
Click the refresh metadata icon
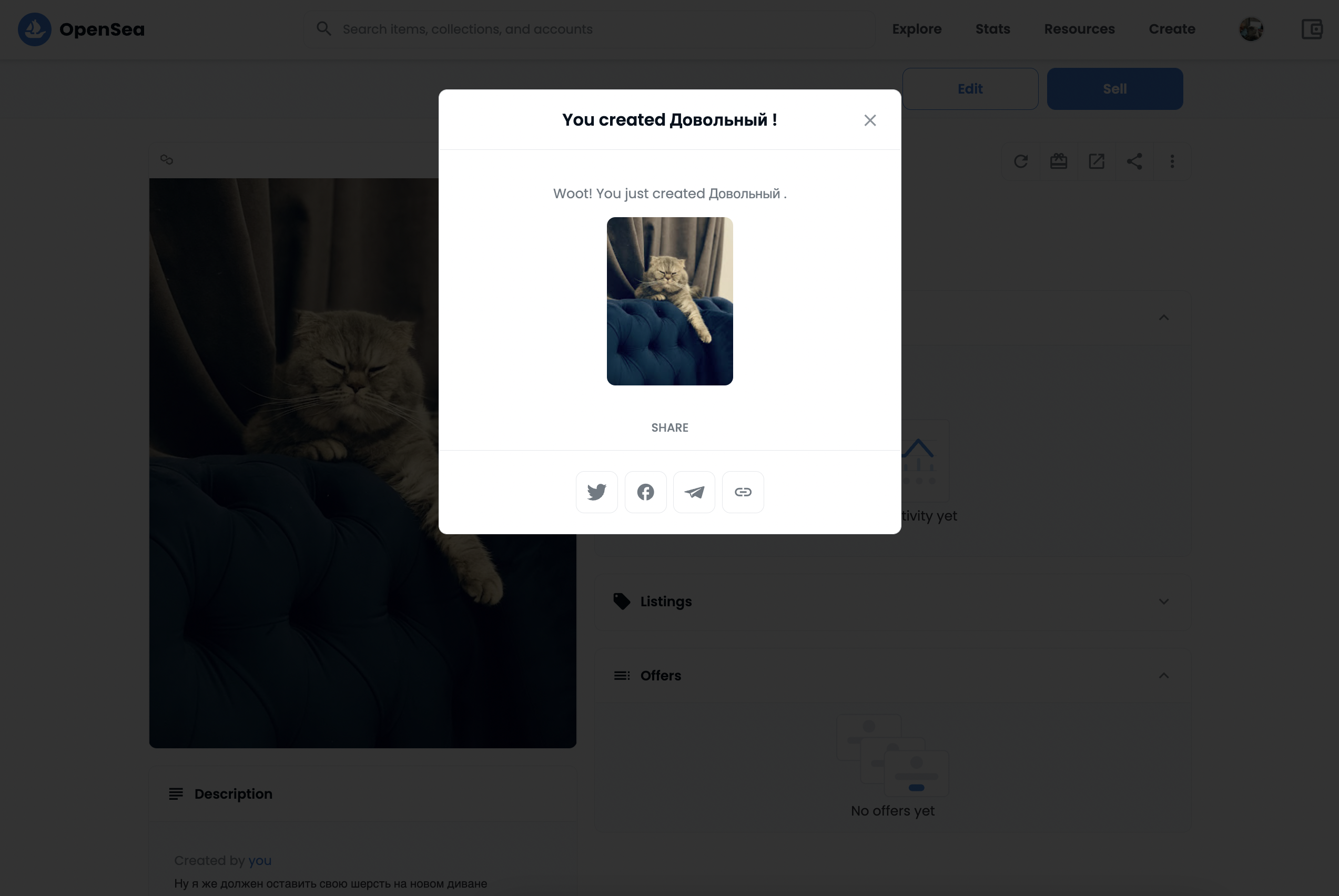[x=1021, y=162]
